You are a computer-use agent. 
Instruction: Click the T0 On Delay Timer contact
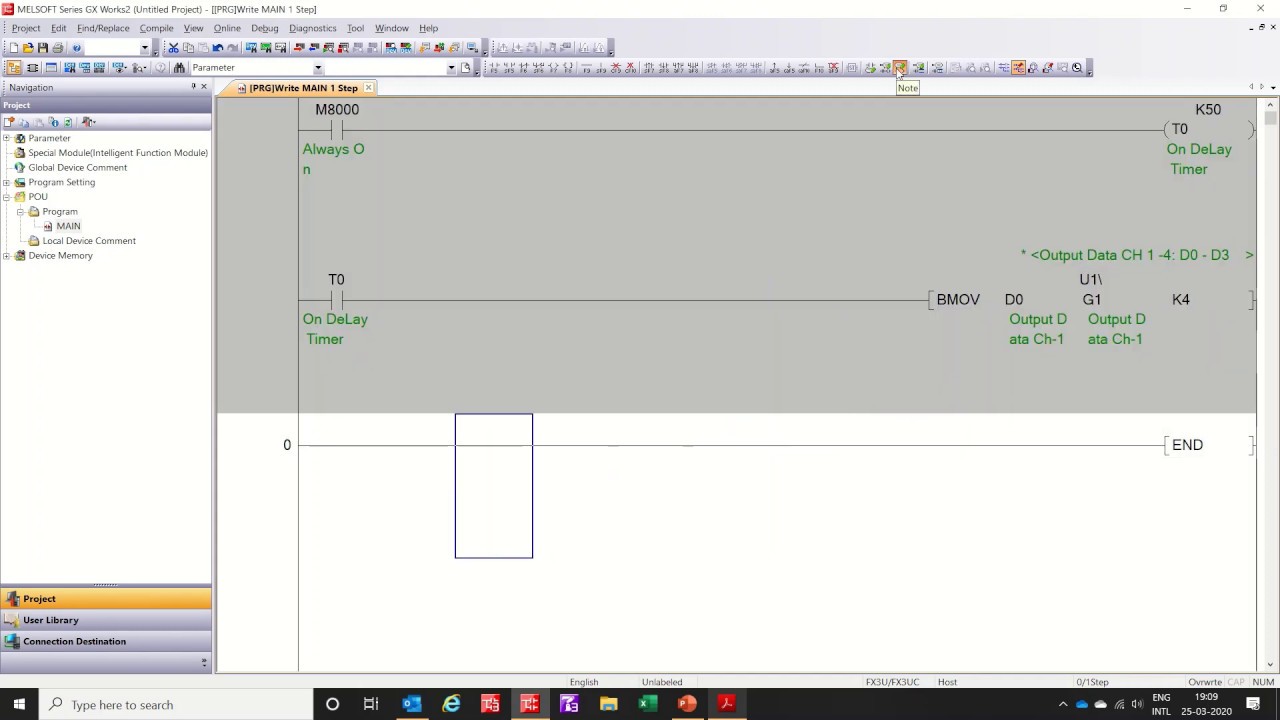[337, 300]
